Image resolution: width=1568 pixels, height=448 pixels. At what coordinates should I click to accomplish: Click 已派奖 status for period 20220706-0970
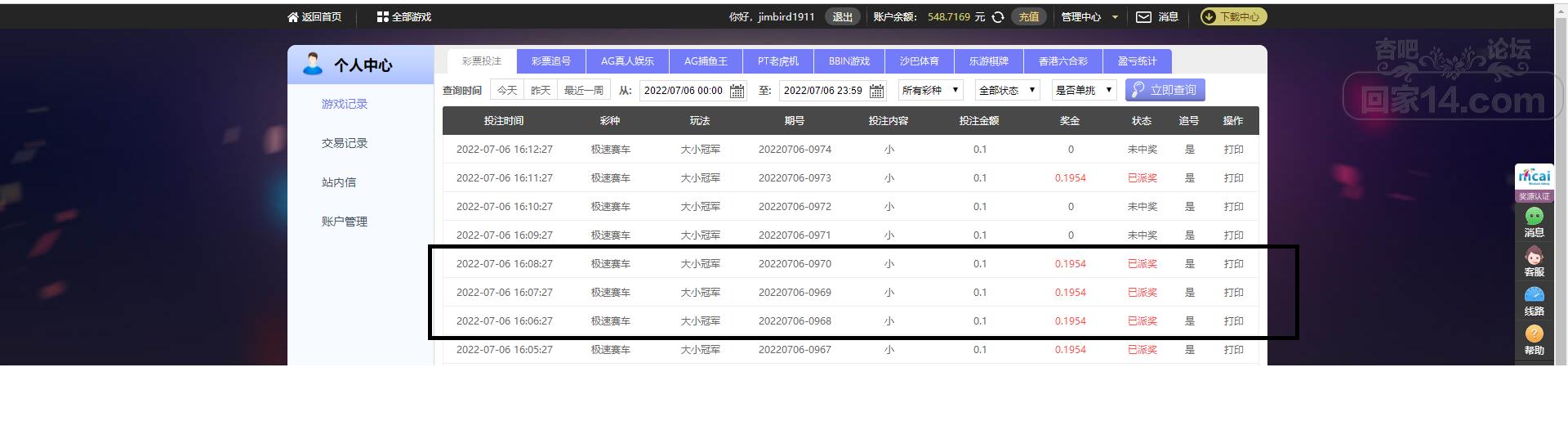point(1143,264)
